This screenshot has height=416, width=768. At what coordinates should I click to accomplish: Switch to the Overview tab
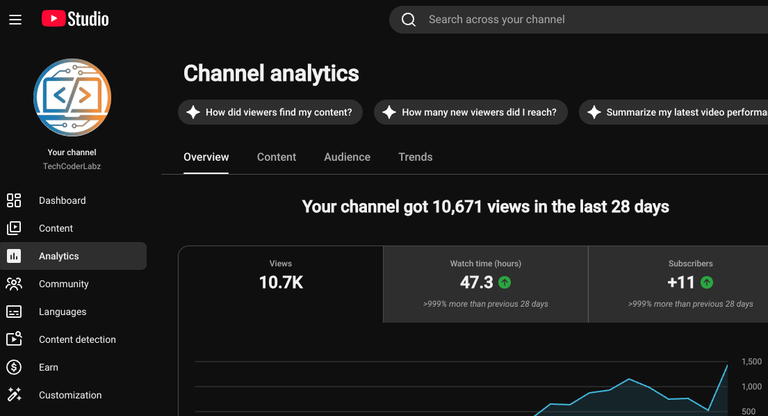coord(206,157)
